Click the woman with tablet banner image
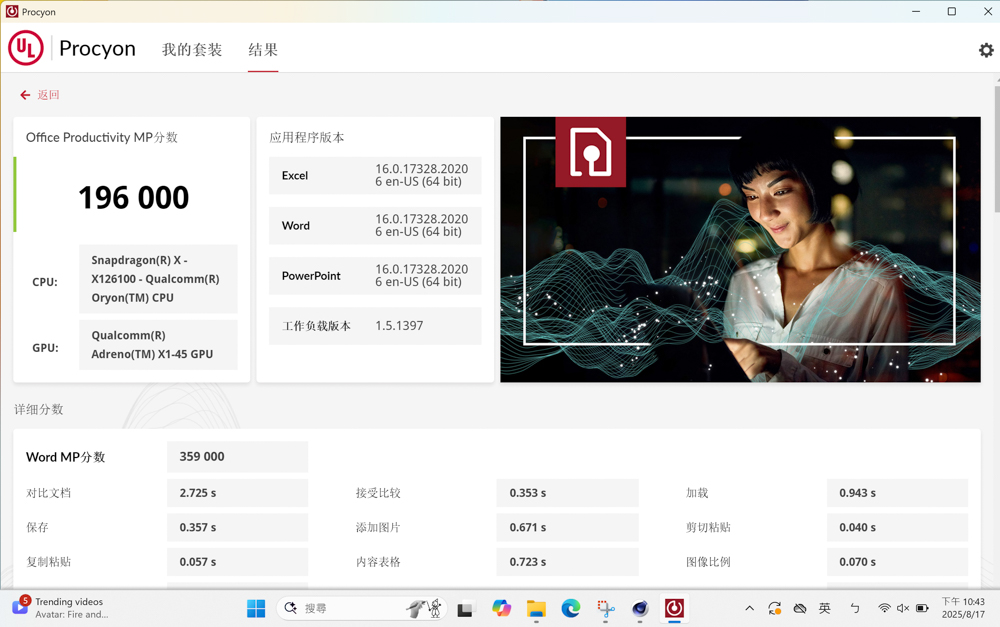Viewport: 1000px width, 627px height. pyautogui.click(x=740, y=249)
